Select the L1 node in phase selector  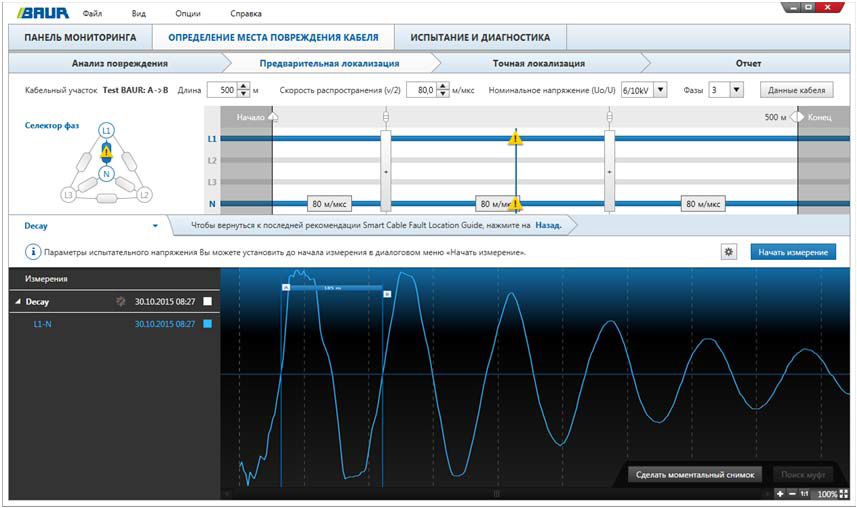(106, 131)
